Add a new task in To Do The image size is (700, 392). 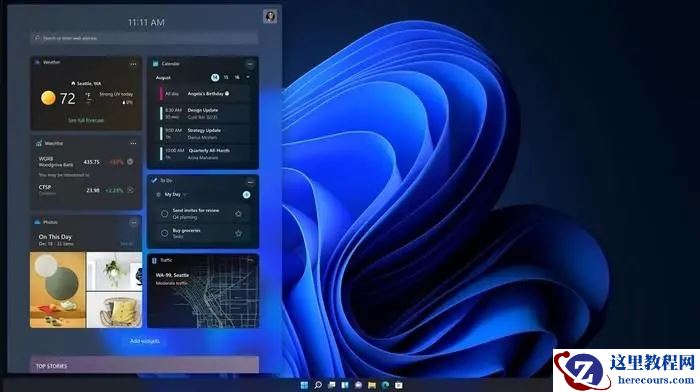tap(246, 195)
